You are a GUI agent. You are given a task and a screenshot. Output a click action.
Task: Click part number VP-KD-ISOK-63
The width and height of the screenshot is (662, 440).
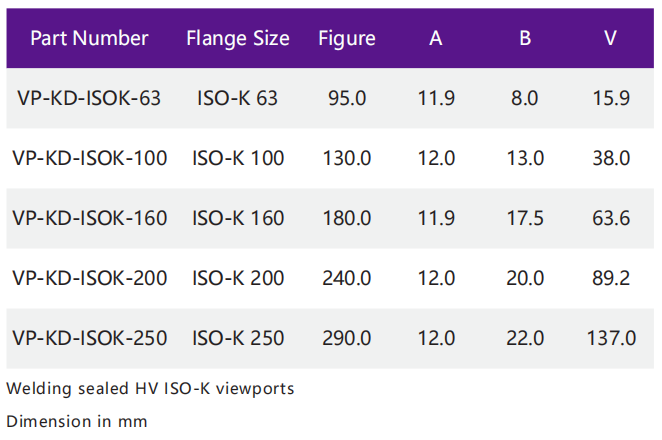pyautogui.click(x=89, y=98)
